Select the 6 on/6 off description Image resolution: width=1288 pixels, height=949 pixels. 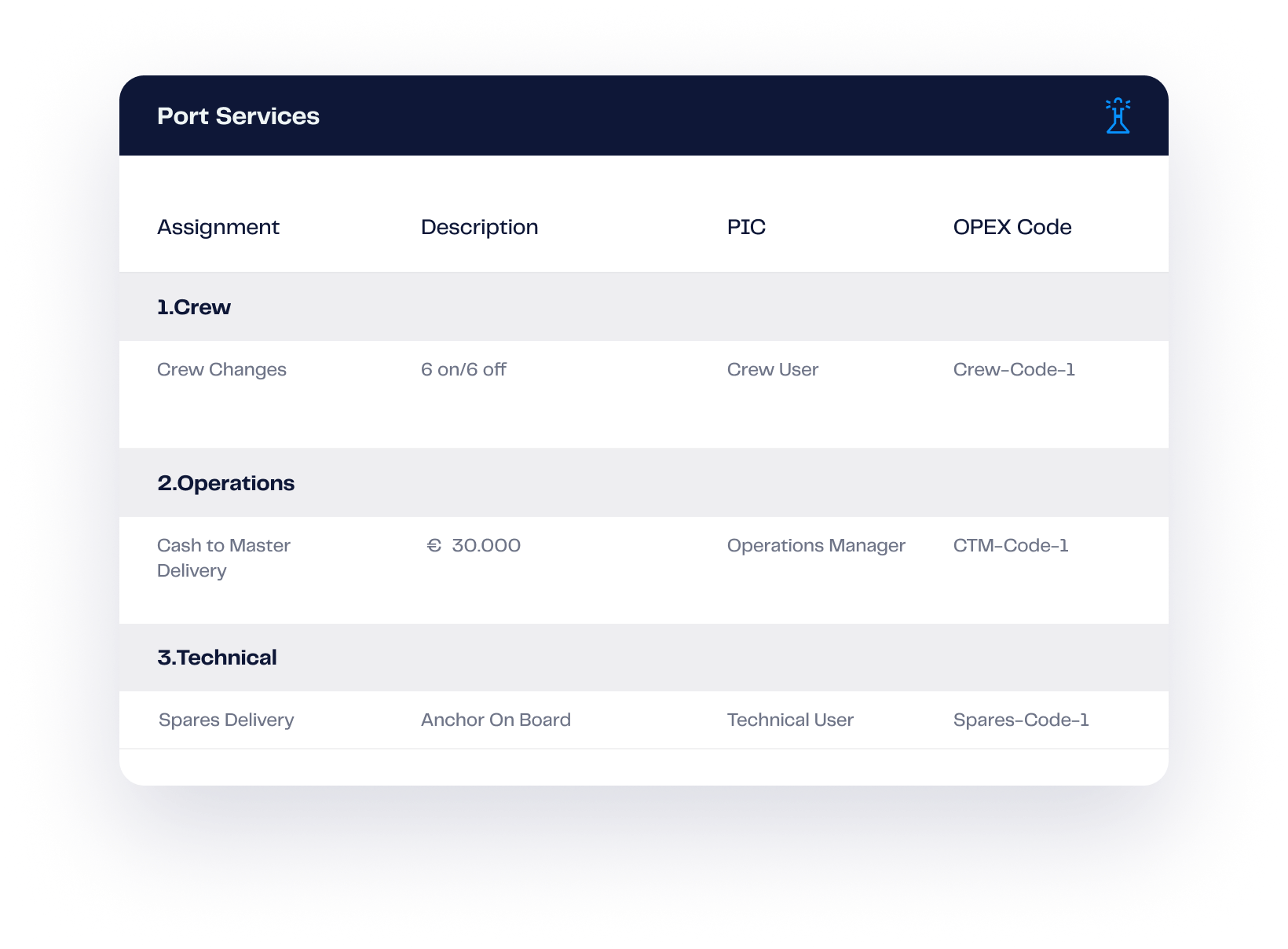tap(463, 369)
